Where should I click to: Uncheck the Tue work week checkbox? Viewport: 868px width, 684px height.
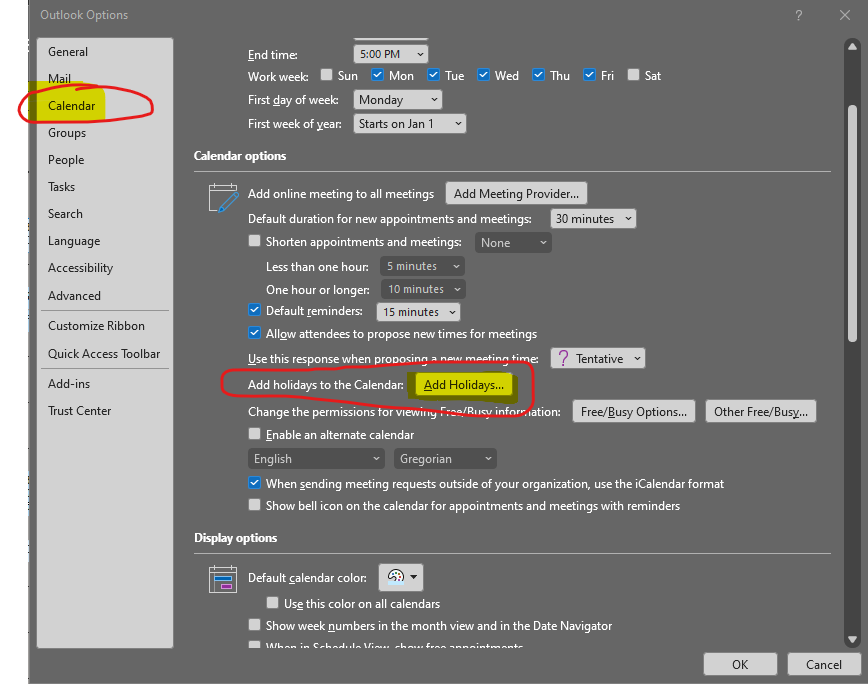[433, 75]
